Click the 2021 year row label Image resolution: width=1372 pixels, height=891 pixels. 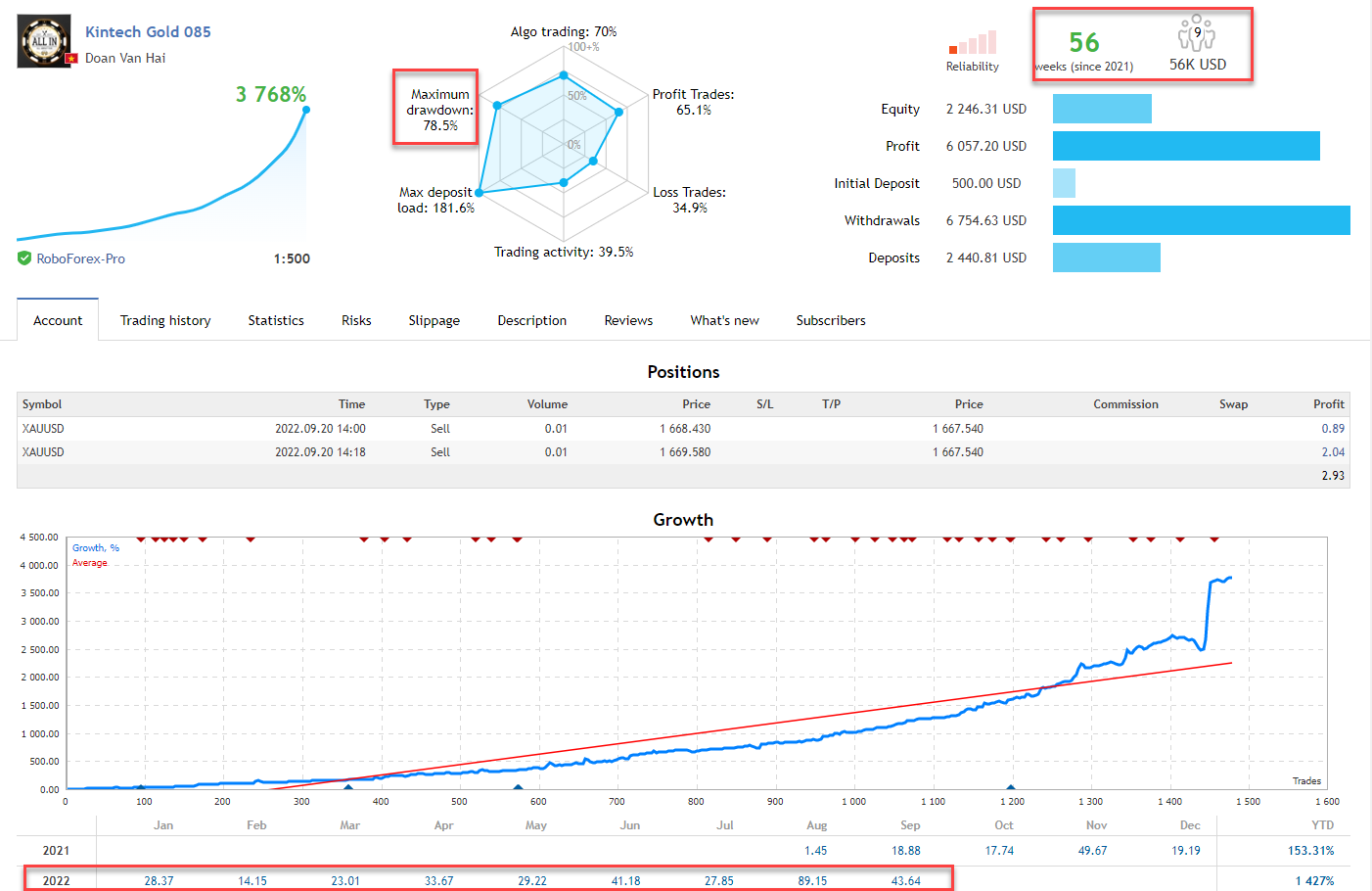[56, 851]
